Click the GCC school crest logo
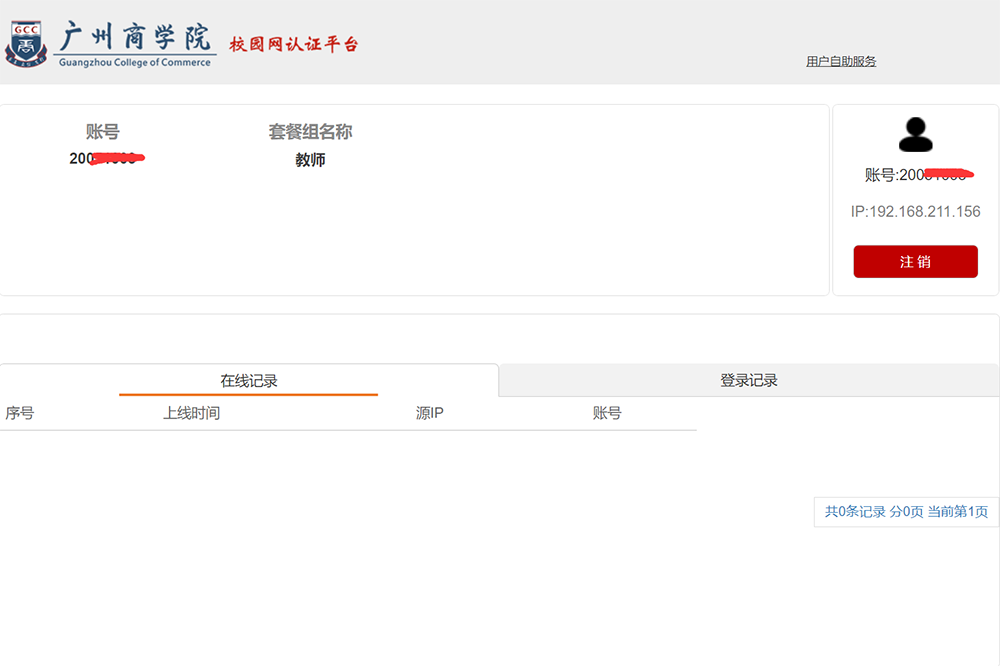The width and height of the screenshot is (1000, 666). point(26,43)
